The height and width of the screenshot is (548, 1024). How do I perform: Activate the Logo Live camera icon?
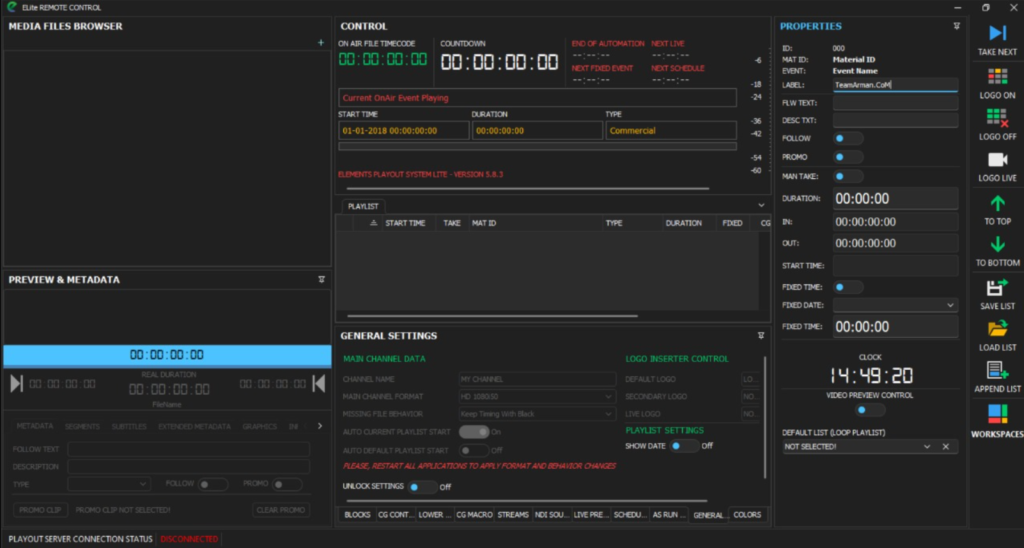pos(997,160)
